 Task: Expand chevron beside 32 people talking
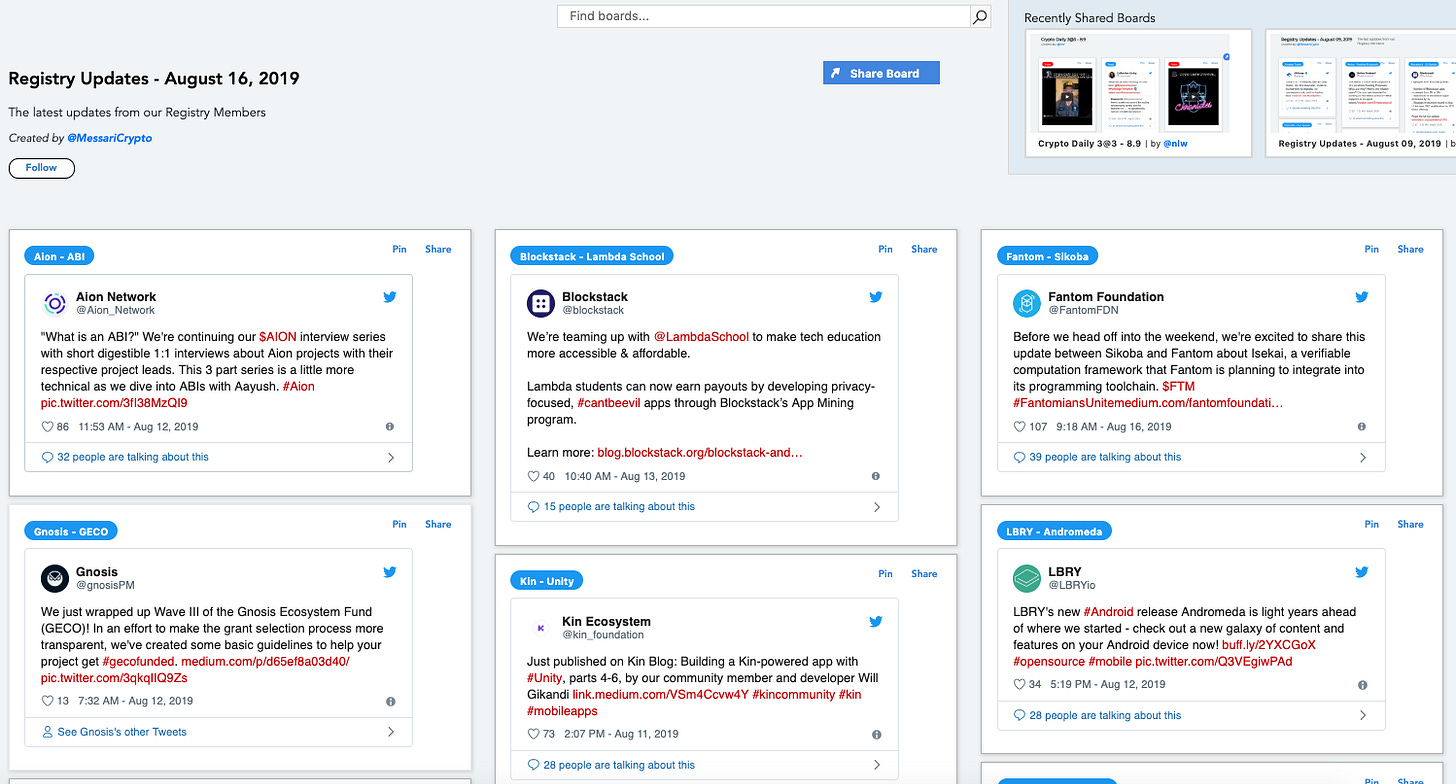click(x=391, y=457)
